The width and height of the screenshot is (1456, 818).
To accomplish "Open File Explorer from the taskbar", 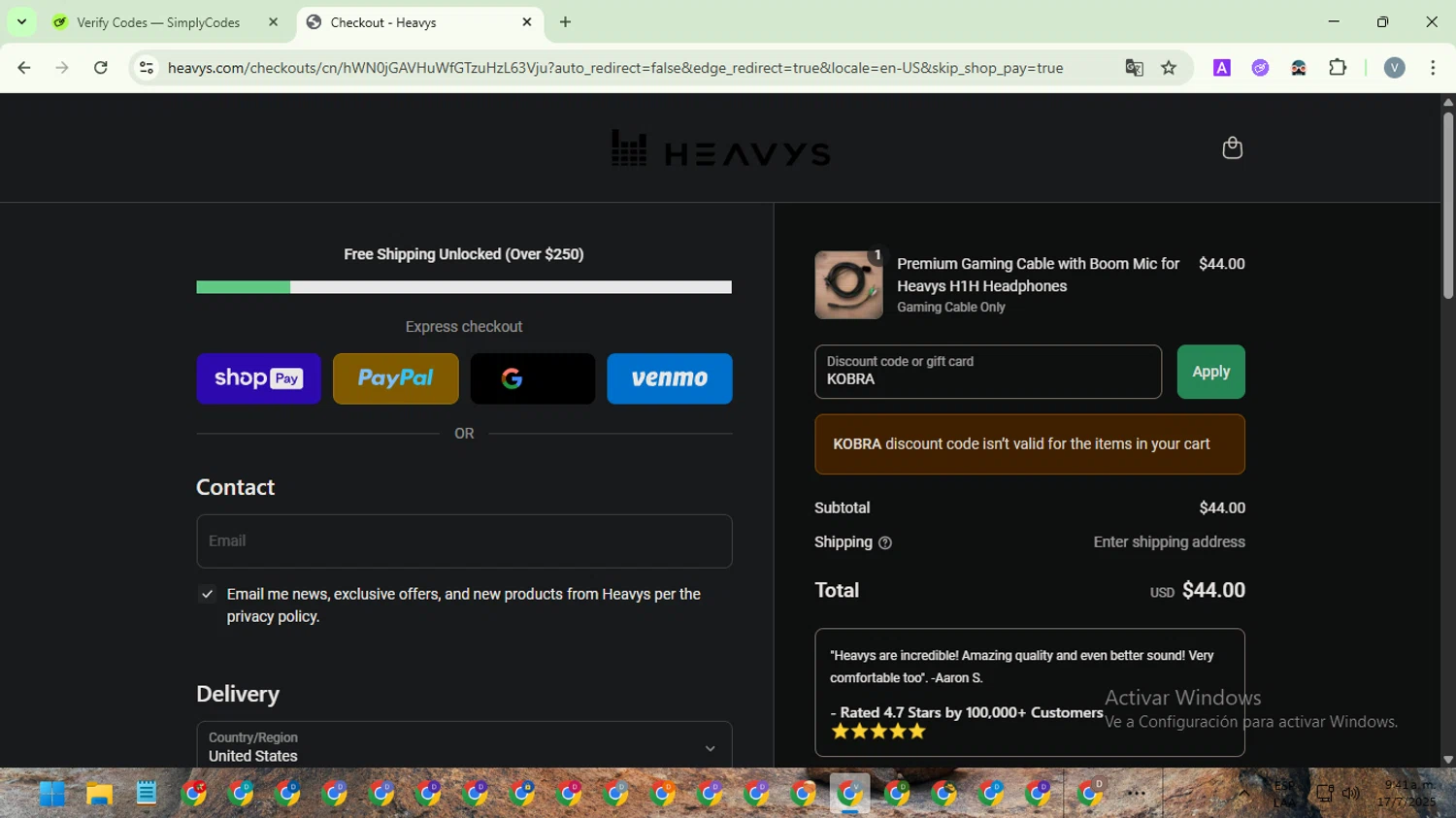I will (x=99, y=794).
